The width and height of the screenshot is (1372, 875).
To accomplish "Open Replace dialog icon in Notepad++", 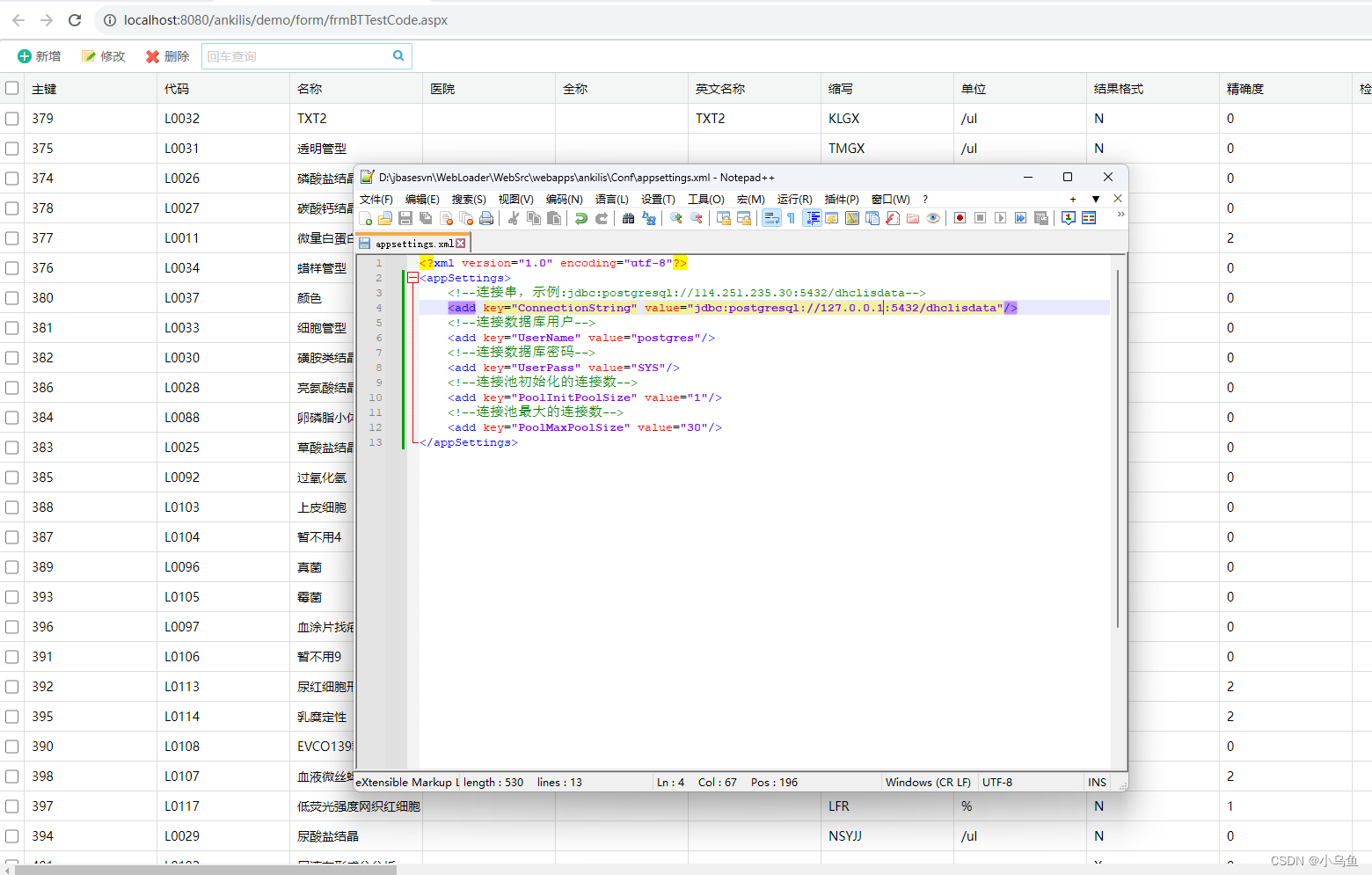I will (x=649, y=218).
